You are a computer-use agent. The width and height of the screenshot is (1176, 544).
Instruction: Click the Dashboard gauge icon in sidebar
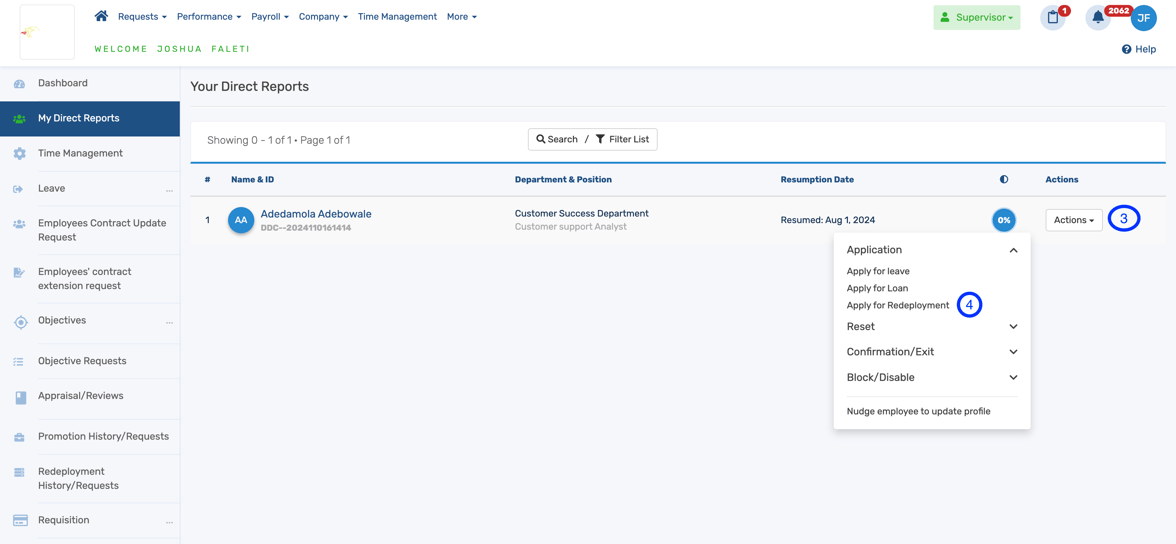tap(20, 84)
